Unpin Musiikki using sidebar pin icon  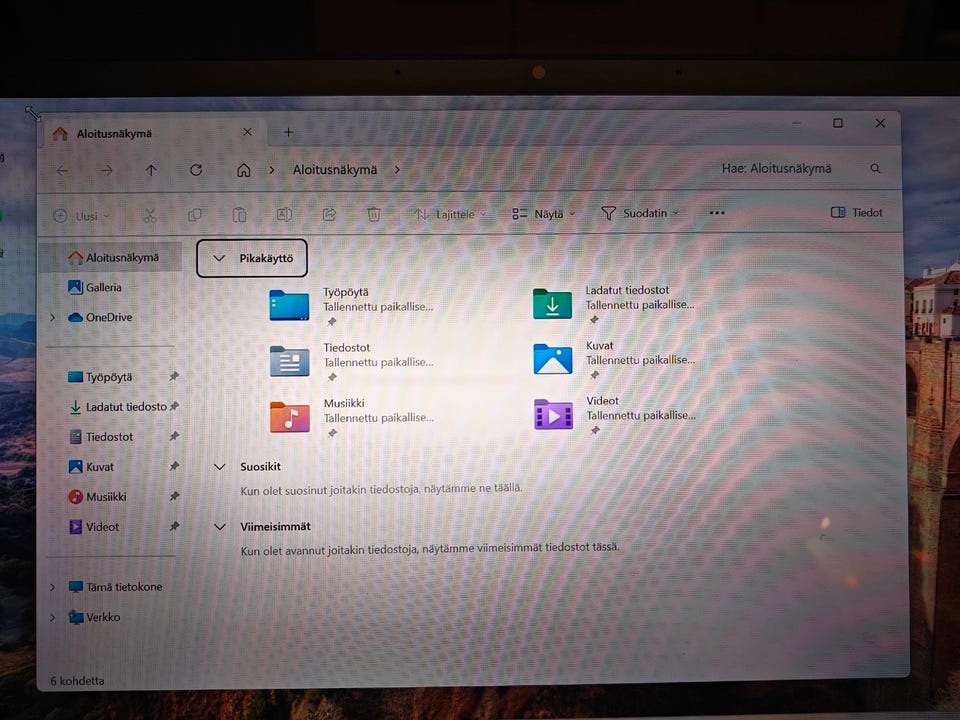174,496
